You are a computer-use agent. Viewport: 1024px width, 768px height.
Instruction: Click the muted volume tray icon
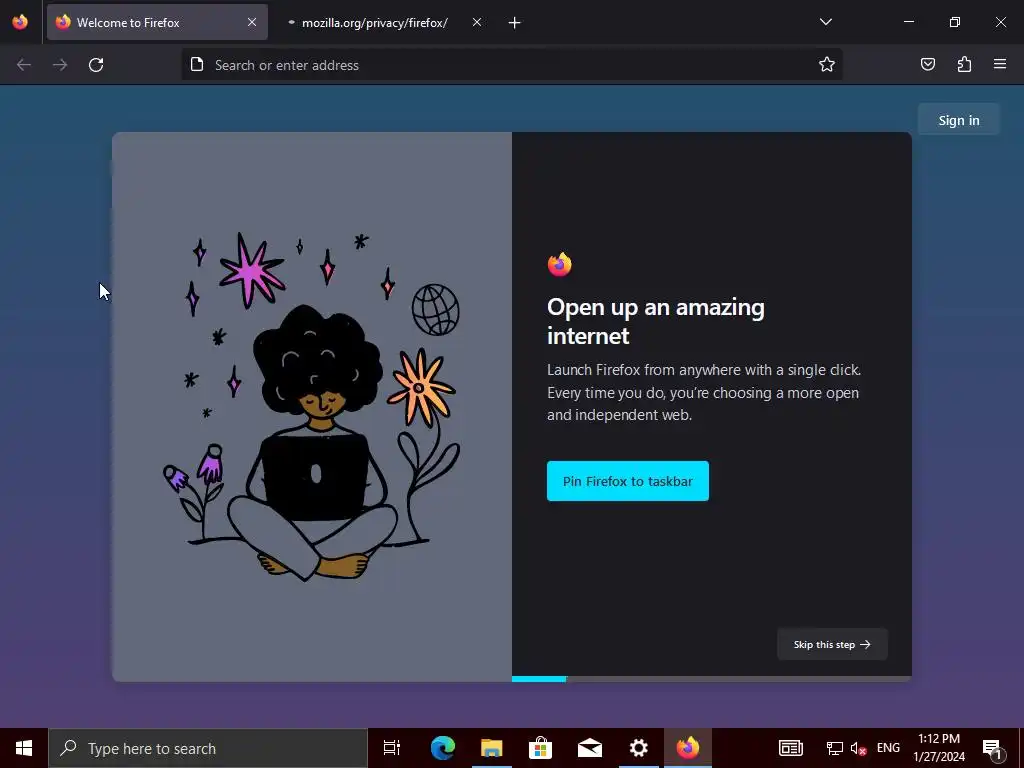[x=858, y=748]
